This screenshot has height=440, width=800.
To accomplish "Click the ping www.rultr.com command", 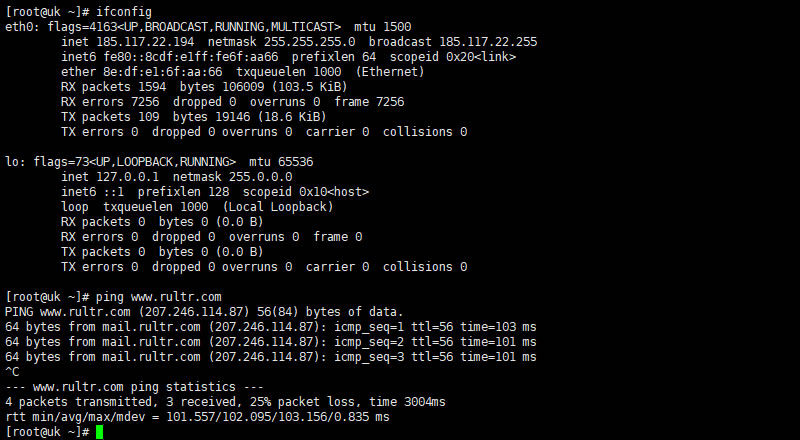I will 159,297.
